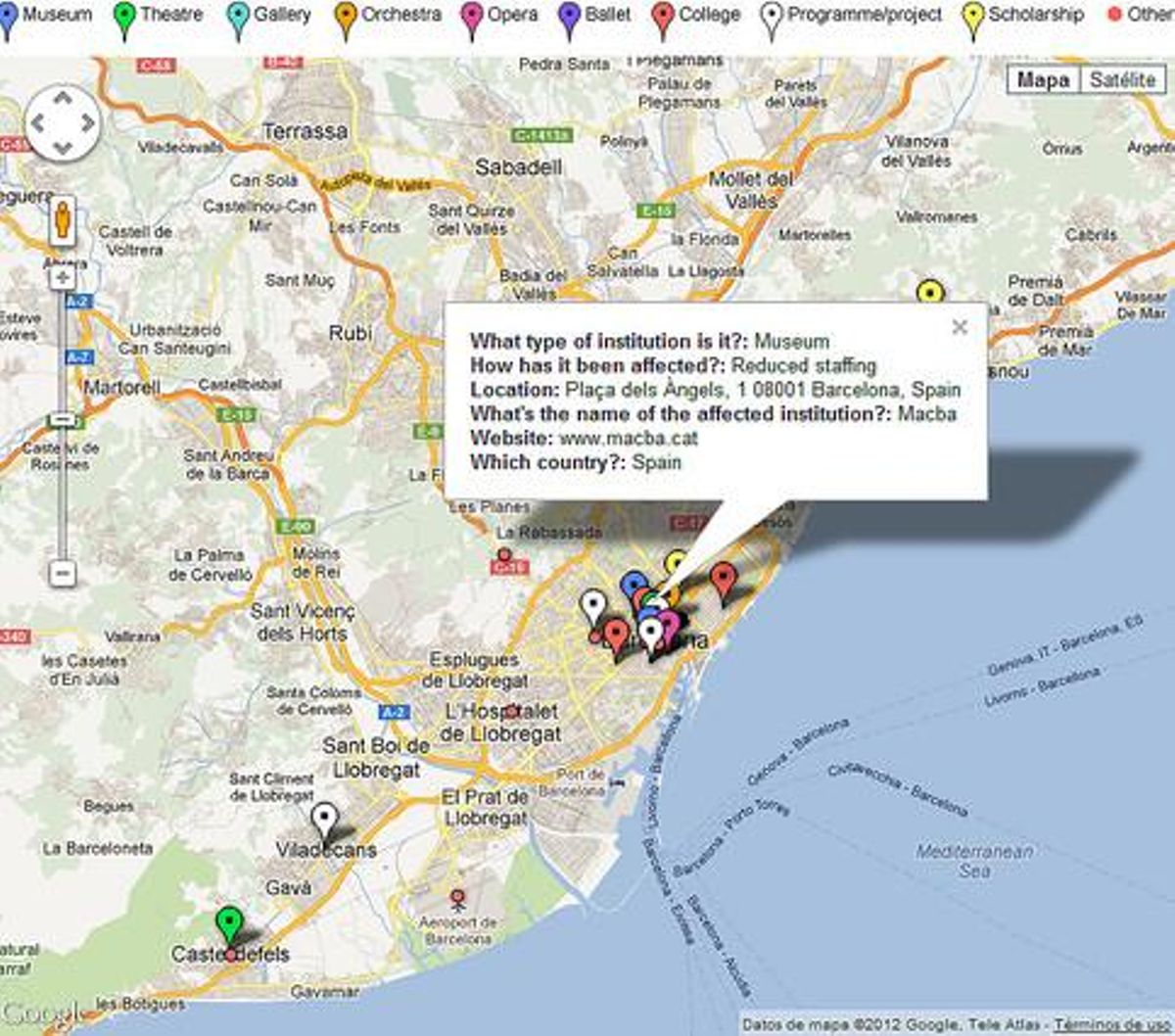
Task: Click the 'Sabadell' map label
Action: pyautogui.click(x=519, y=166)
